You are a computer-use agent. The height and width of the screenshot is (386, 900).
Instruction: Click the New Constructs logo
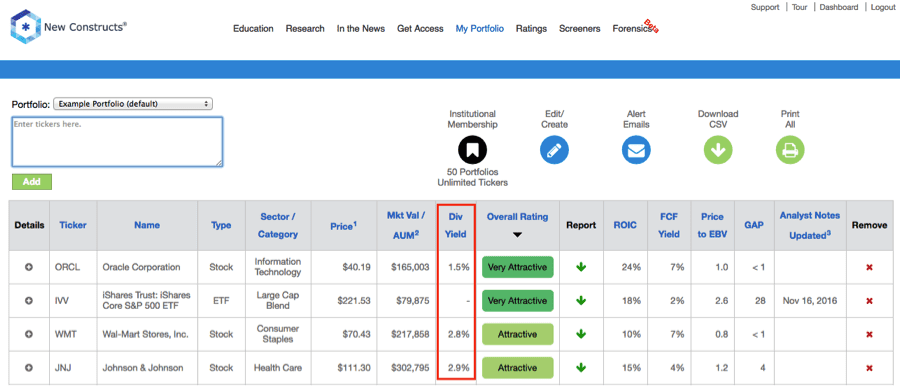click(68, 26)
